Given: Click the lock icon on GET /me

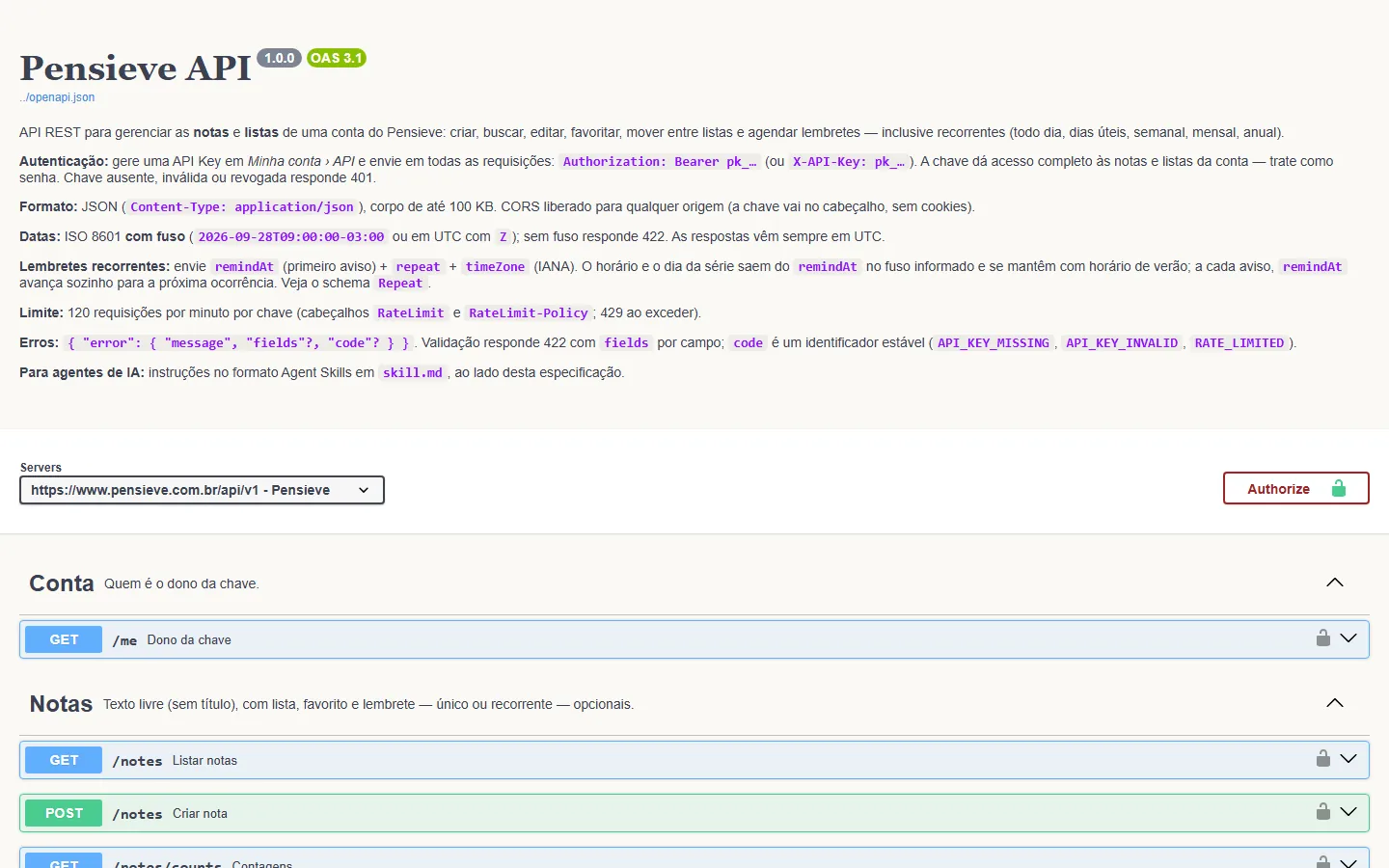Looking at the screenshot, I should (x=1323, y=637).
